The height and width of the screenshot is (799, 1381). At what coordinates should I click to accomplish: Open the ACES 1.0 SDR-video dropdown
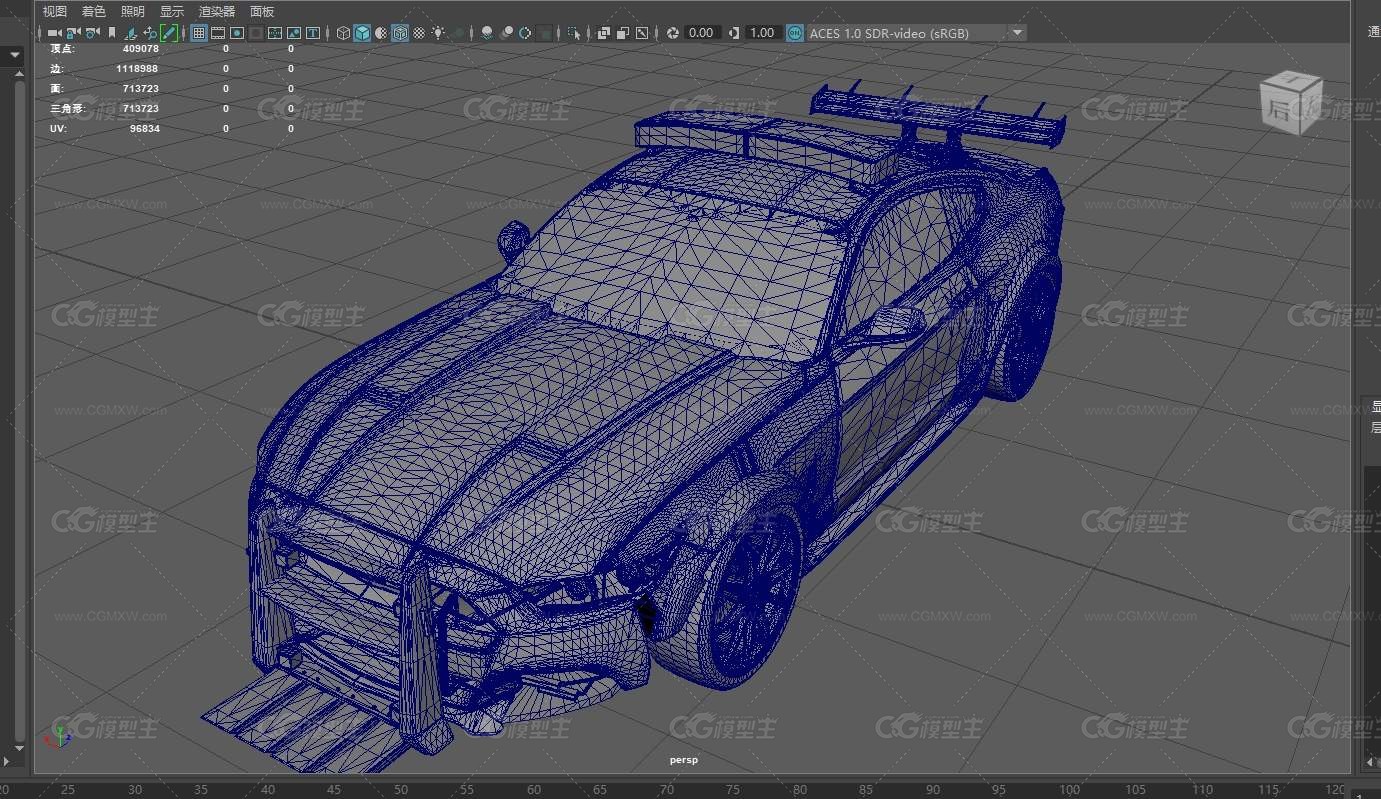pyautogui.click(x=916, y=33)
